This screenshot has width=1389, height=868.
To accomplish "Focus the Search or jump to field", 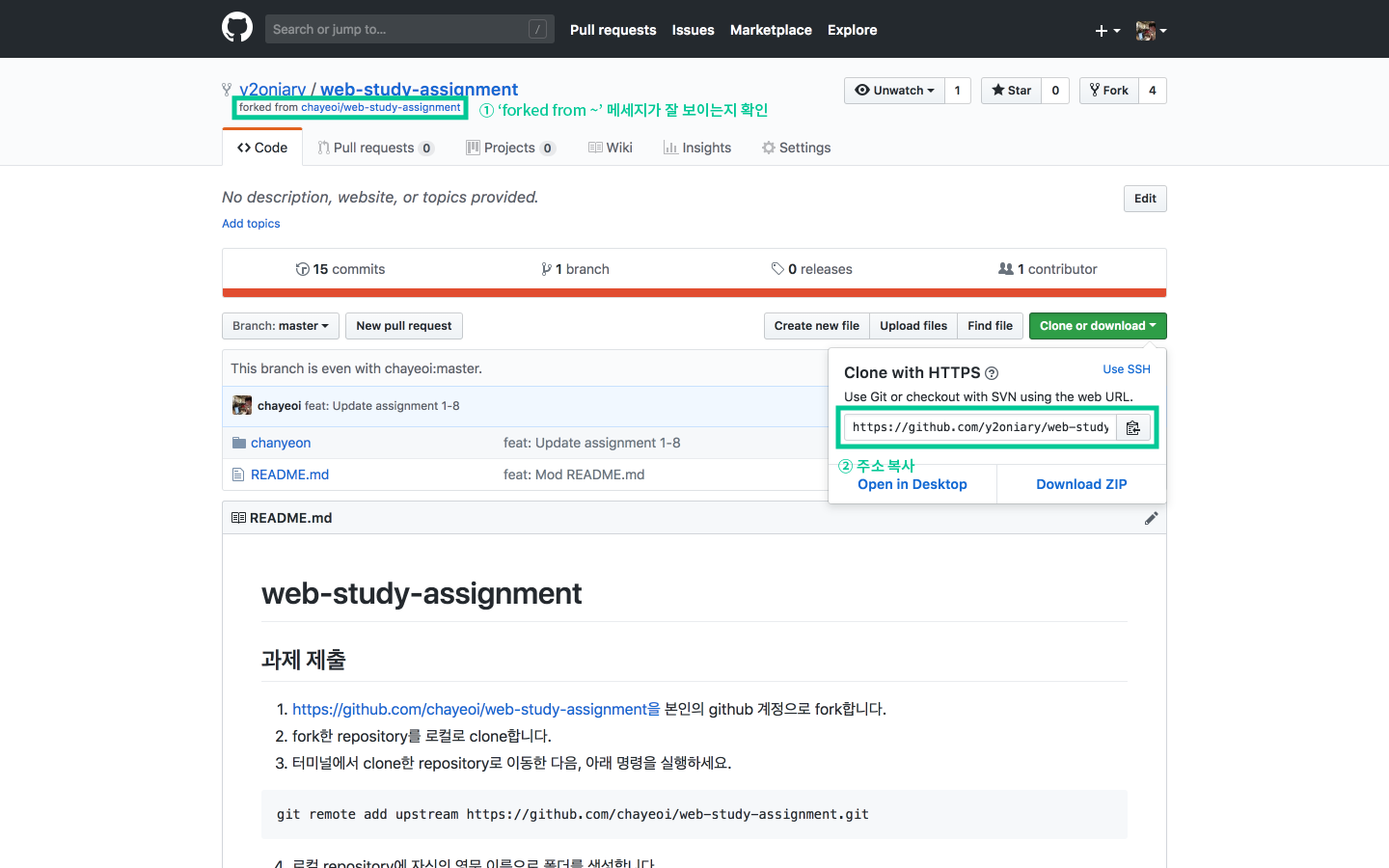I will pyautogui.click(x=410, y=29).
